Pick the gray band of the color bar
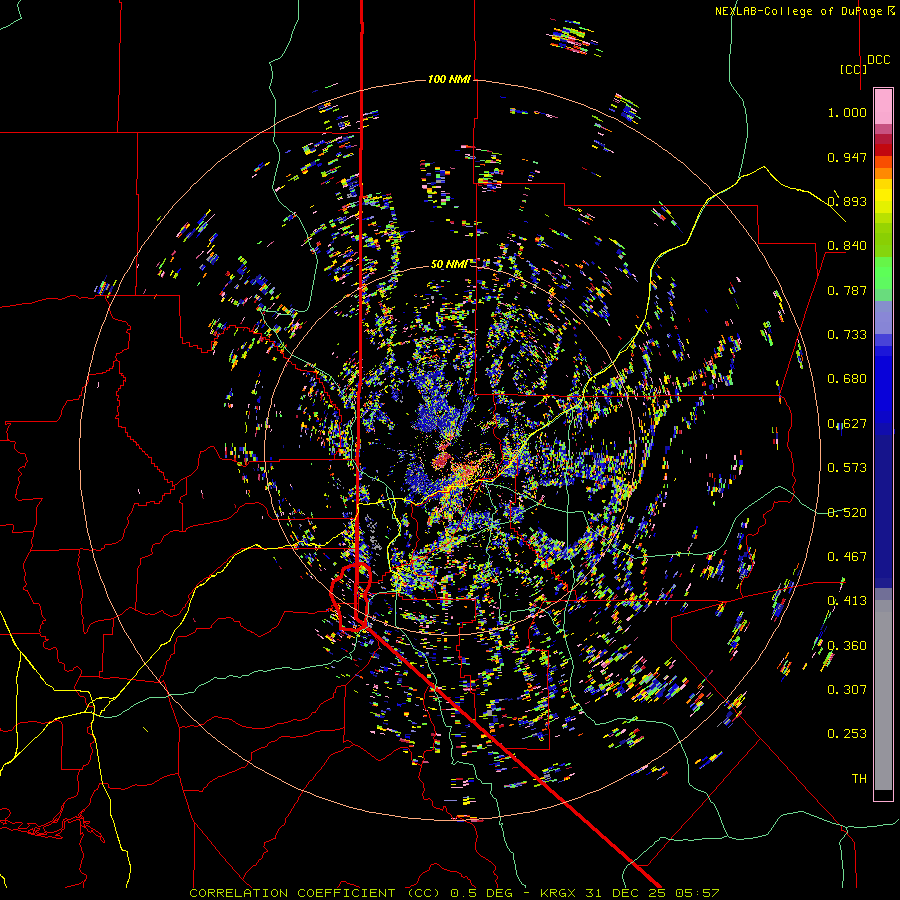Image resolution: width=900 pixels, height=900 pixels. tap(883, 695)
